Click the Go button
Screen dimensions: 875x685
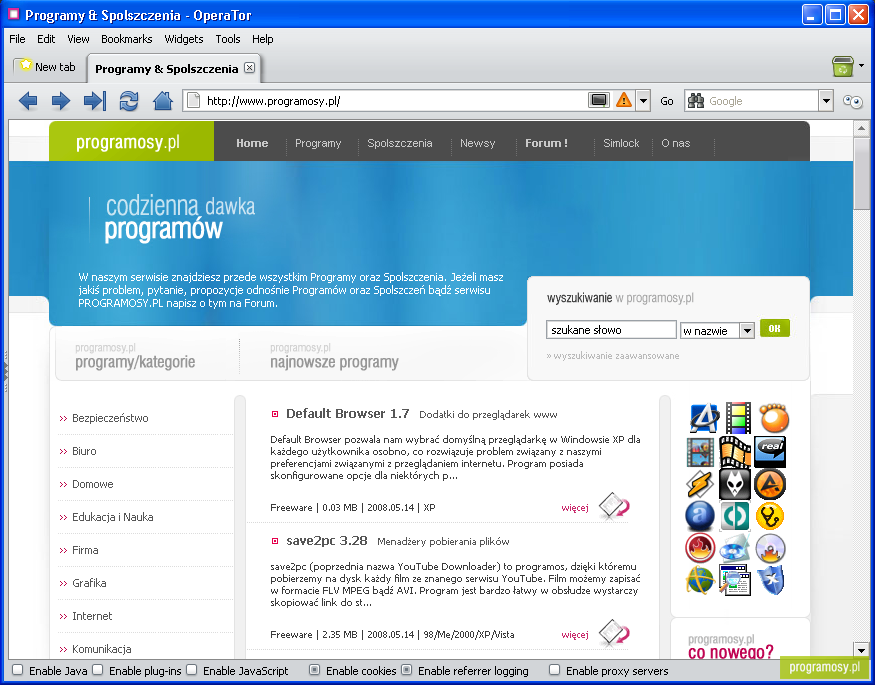coord(667,101)
